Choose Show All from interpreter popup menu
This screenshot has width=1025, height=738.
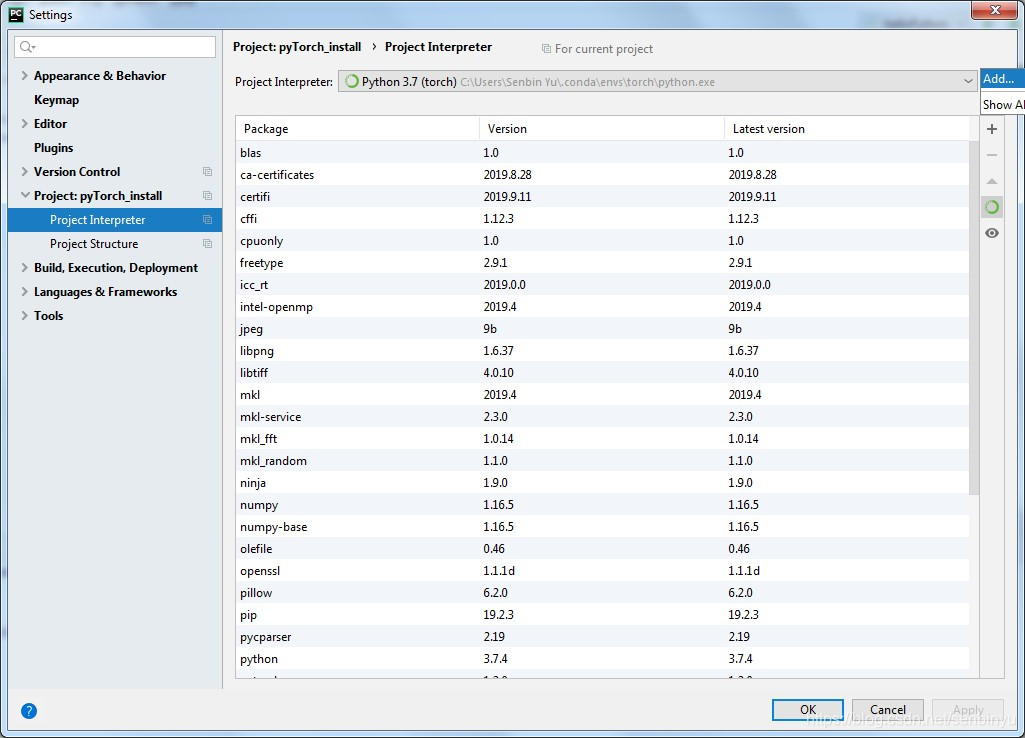point(1002,105)
